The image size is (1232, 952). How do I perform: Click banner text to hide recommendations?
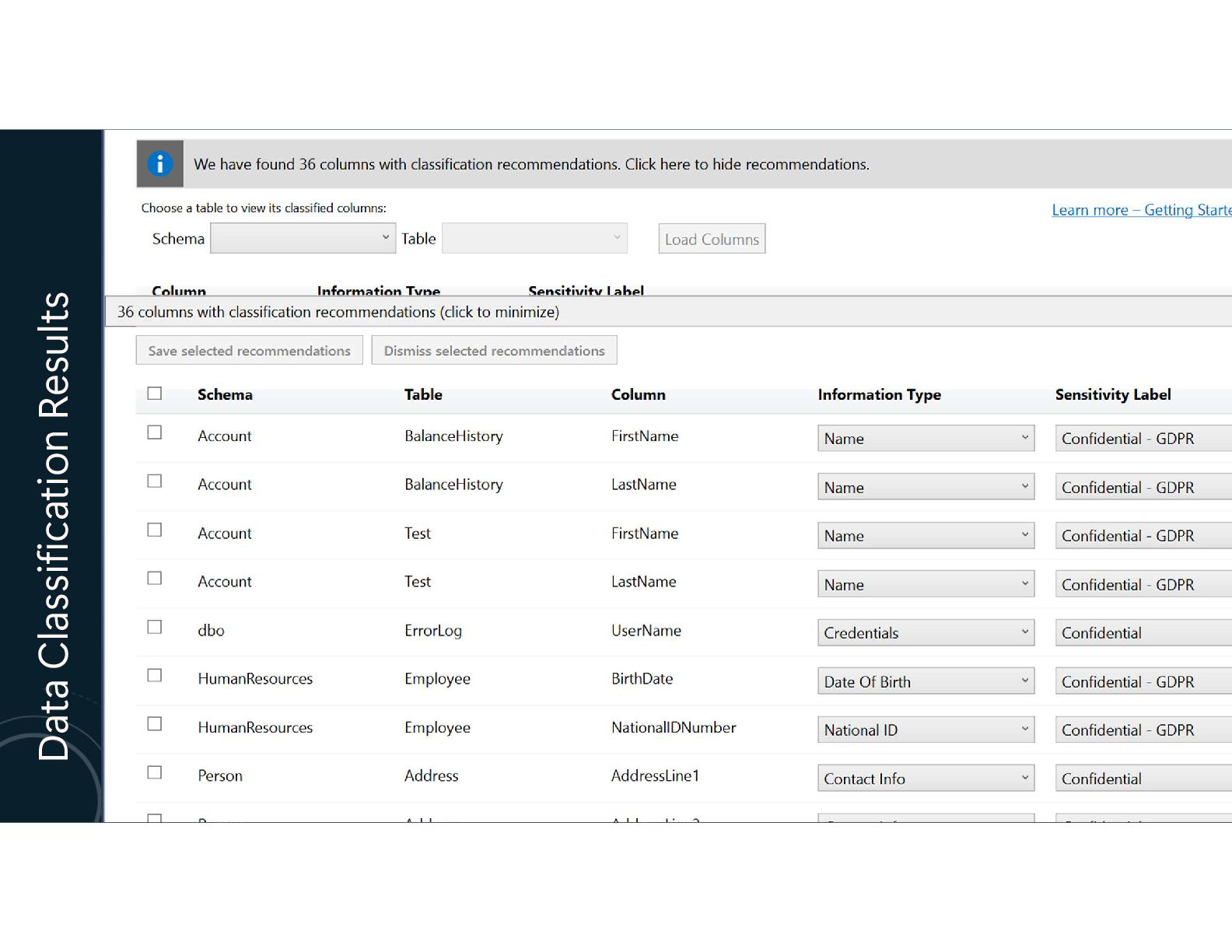pyautogui.click(x=531, y=164)
